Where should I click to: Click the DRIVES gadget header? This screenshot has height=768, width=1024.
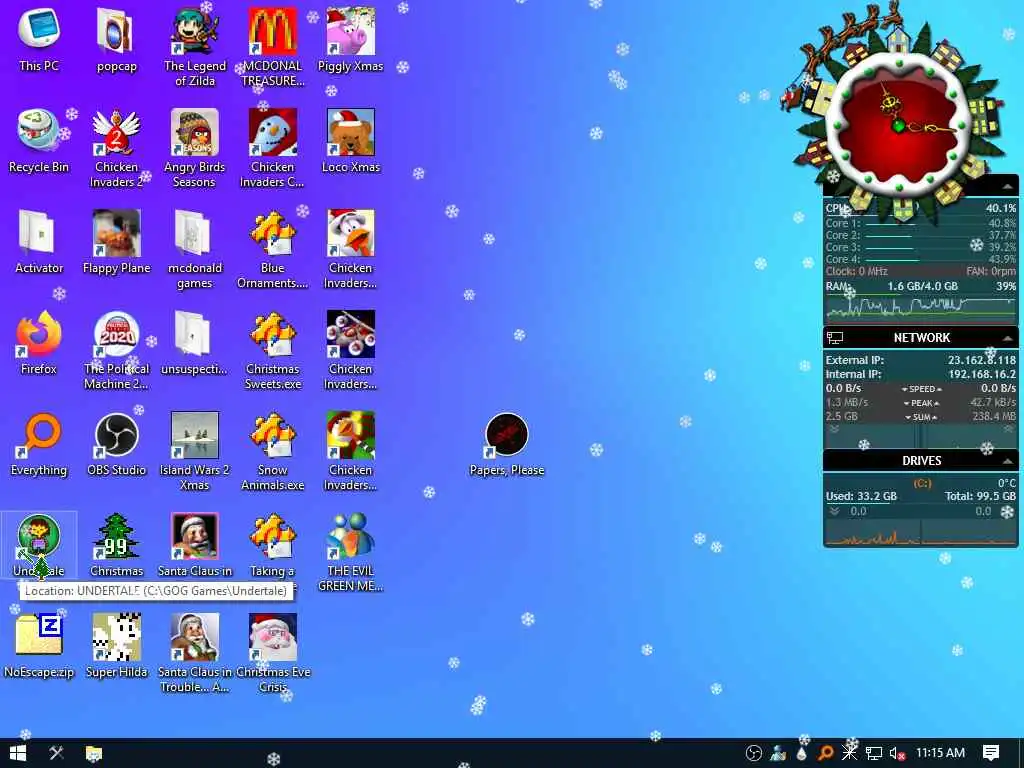click(x=921, y=460)
